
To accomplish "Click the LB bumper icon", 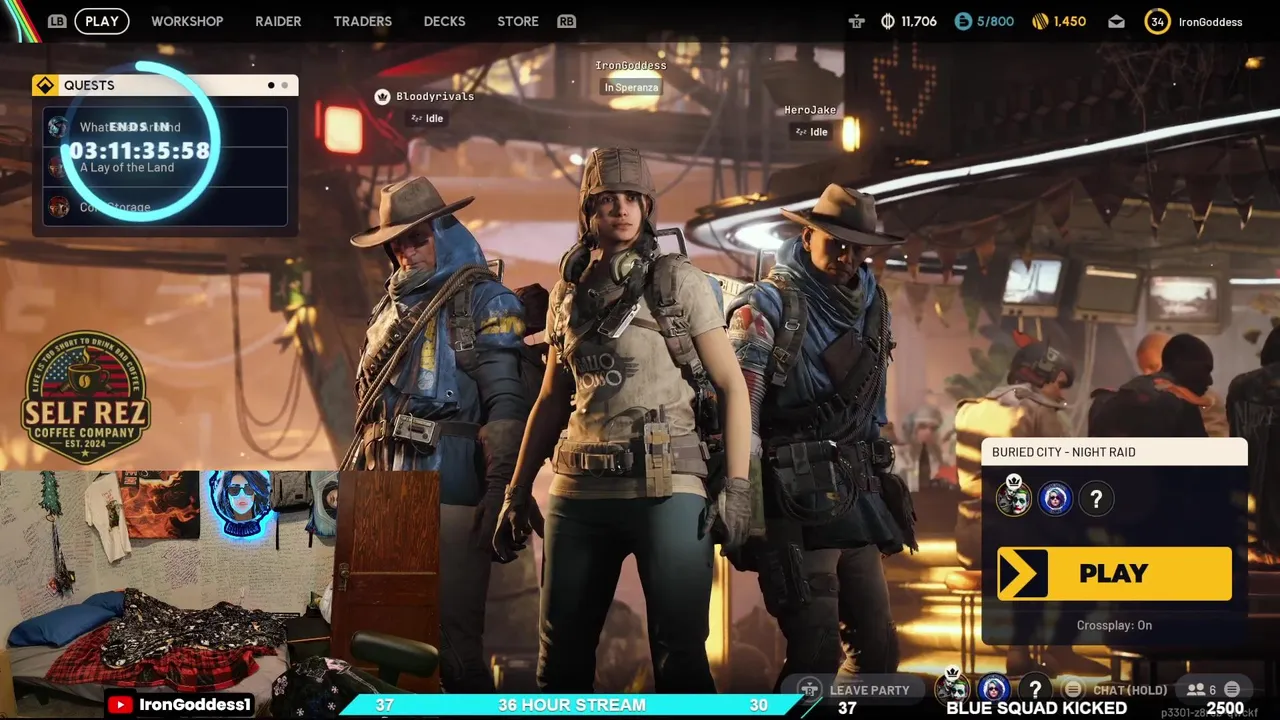I will coord(57,21).
